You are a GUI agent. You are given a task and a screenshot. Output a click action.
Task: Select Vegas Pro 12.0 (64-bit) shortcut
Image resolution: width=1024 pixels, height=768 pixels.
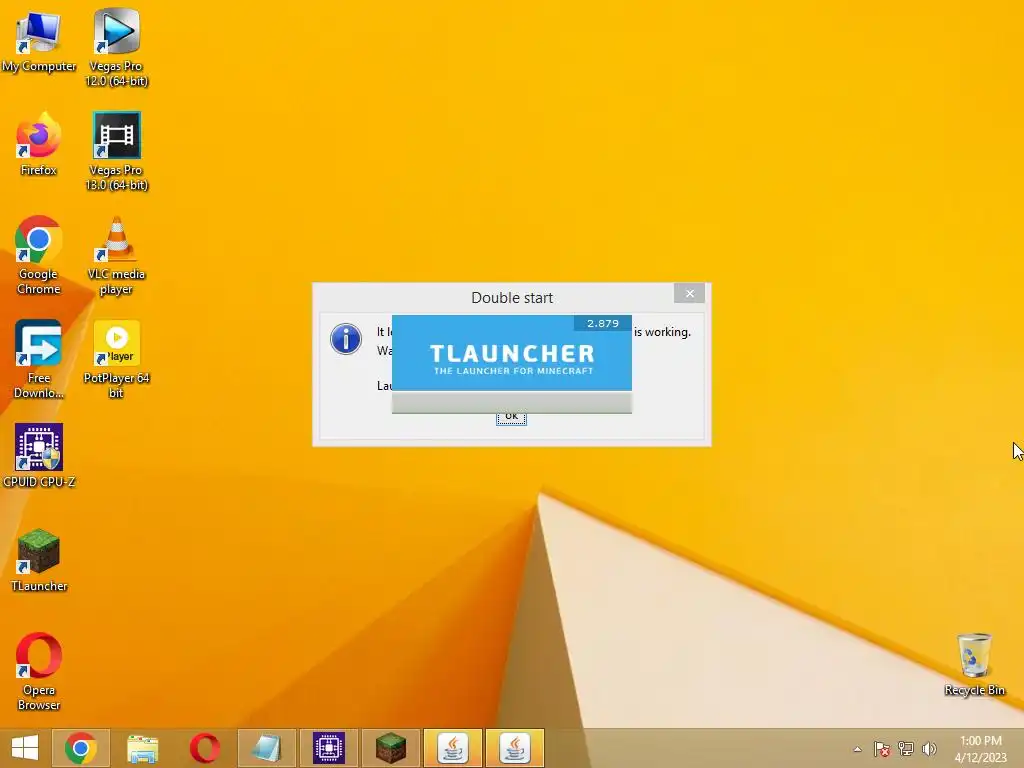point(116,47)
